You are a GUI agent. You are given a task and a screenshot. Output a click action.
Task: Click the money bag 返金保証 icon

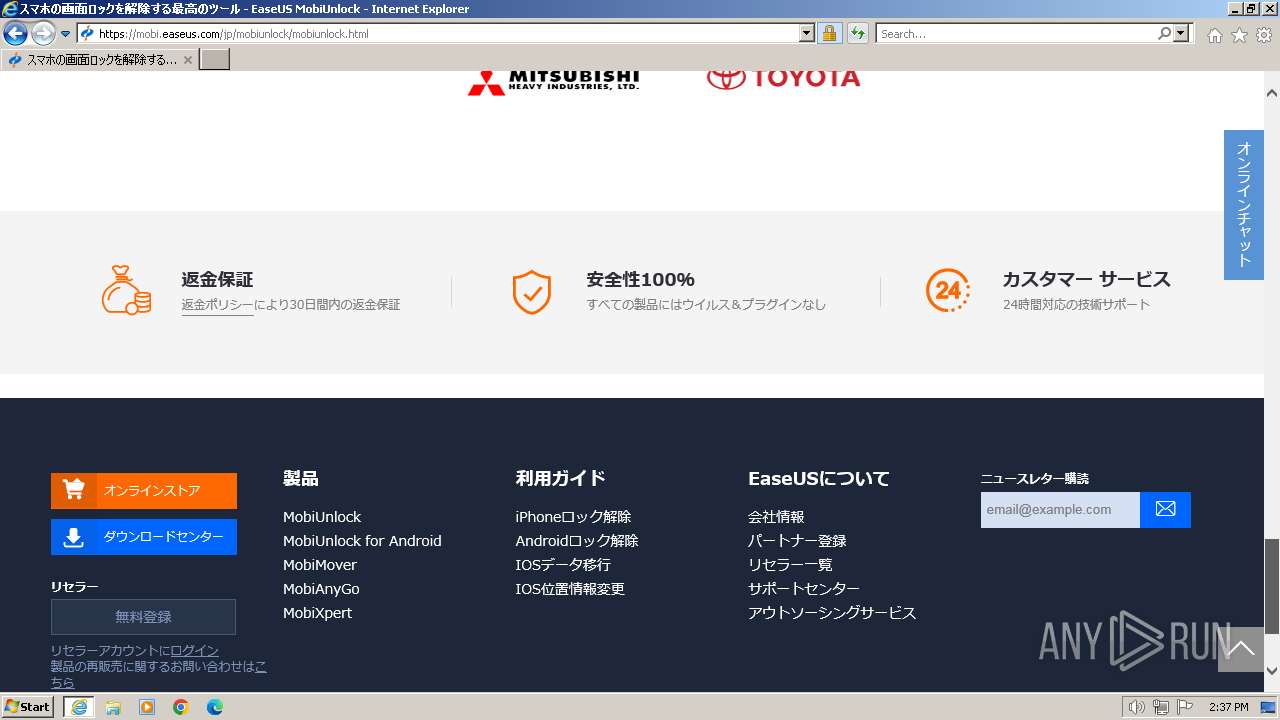point(126,290)
